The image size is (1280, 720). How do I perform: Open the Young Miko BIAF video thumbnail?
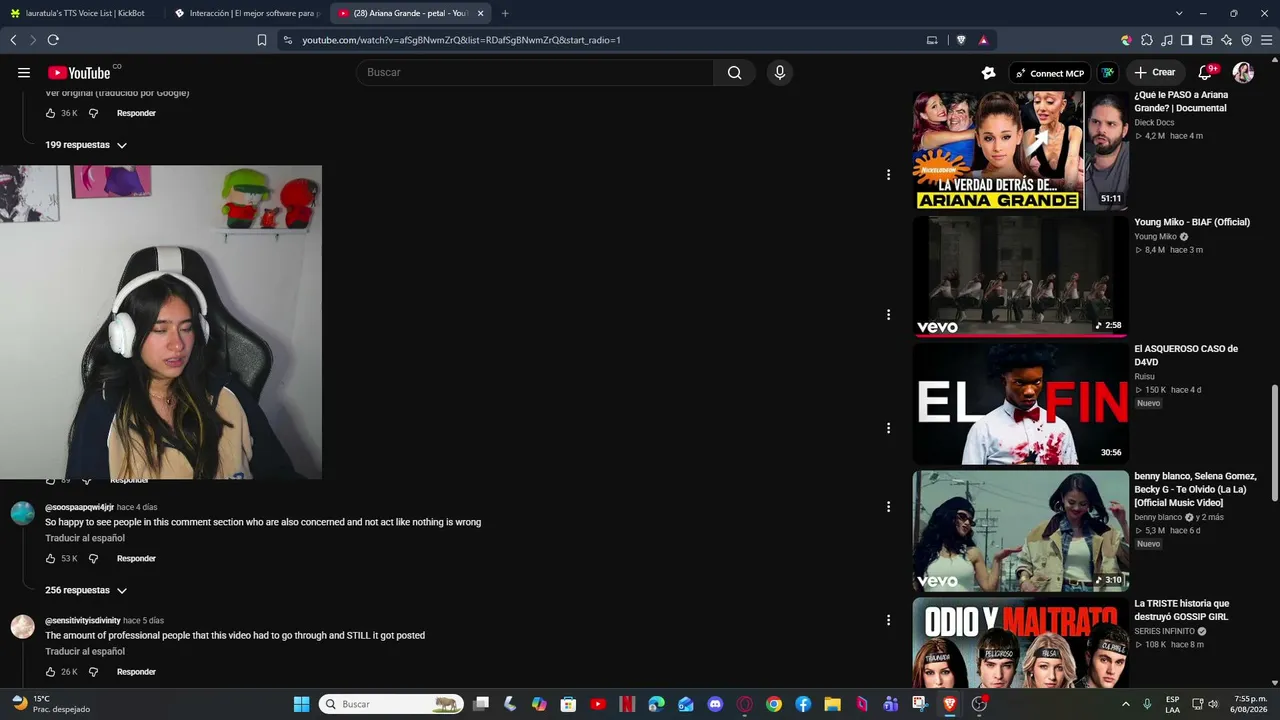point(1020,277)
